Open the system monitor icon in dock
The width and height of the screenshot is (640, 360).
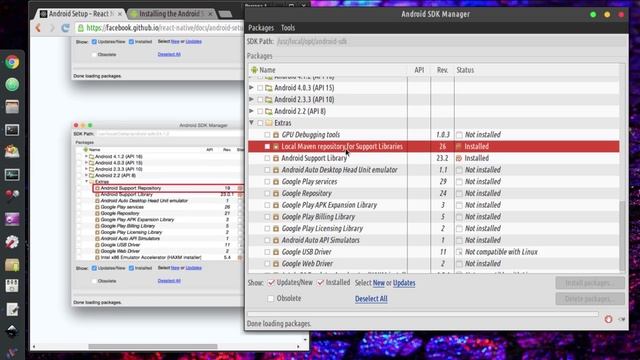[12, 175]
